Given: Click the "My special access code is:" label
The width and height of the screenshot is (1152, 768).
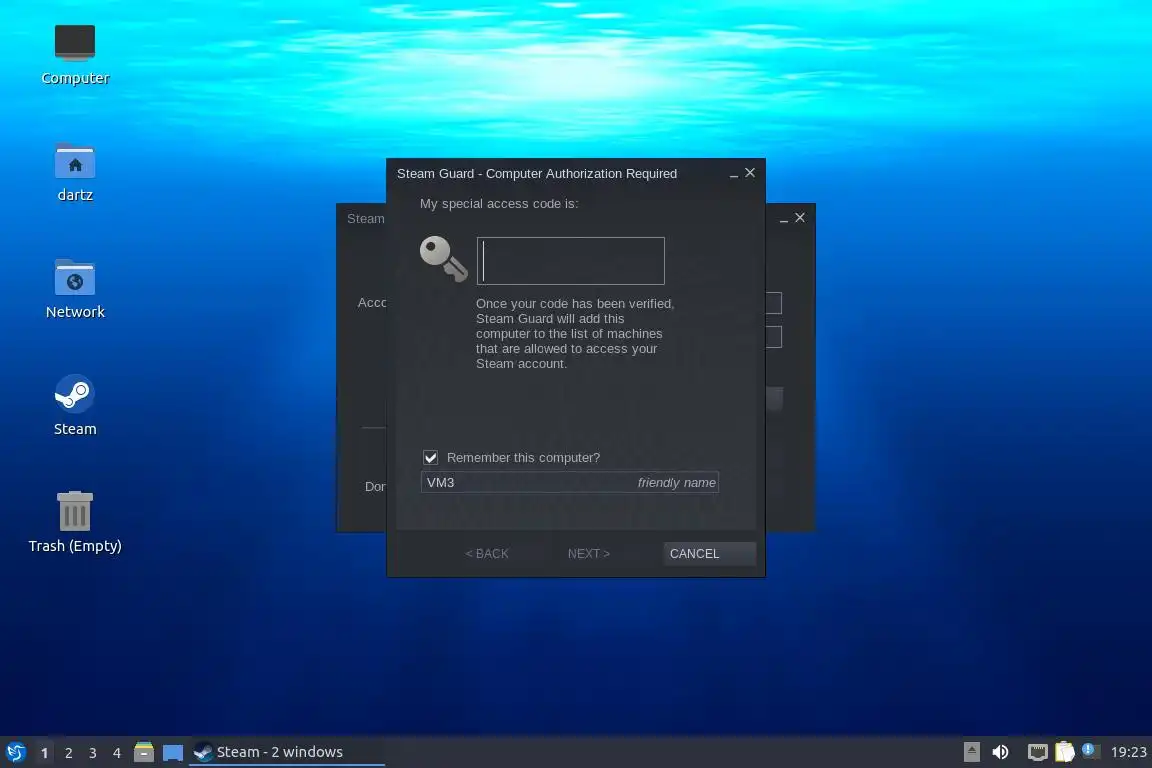Looking at the screenshot, I should pyautogui.click(x=499, y=204).
